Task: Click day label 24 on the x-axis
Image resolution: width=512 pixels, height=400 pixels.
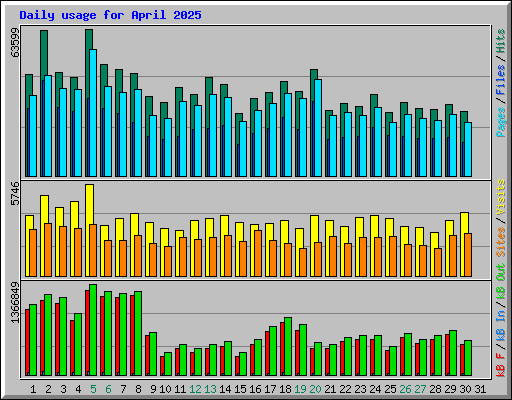Action: (375, 389)
